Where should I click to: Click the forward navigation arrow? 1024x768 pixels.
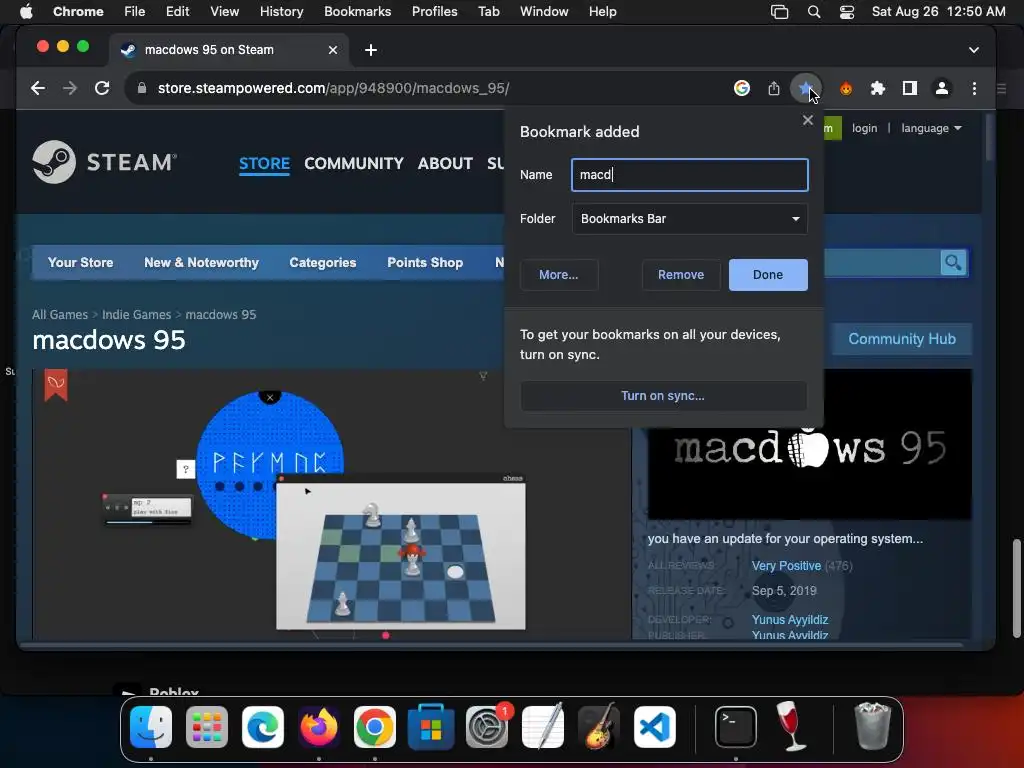click(70, 88)
